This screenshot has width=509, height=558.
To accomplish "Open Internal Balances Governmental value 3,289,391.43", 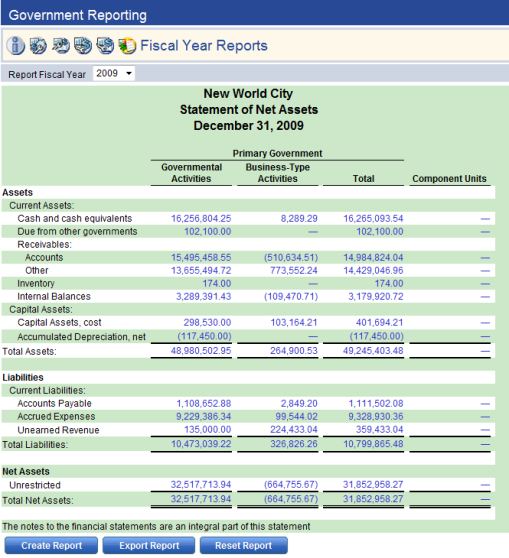I will click(x=204, y=297).
